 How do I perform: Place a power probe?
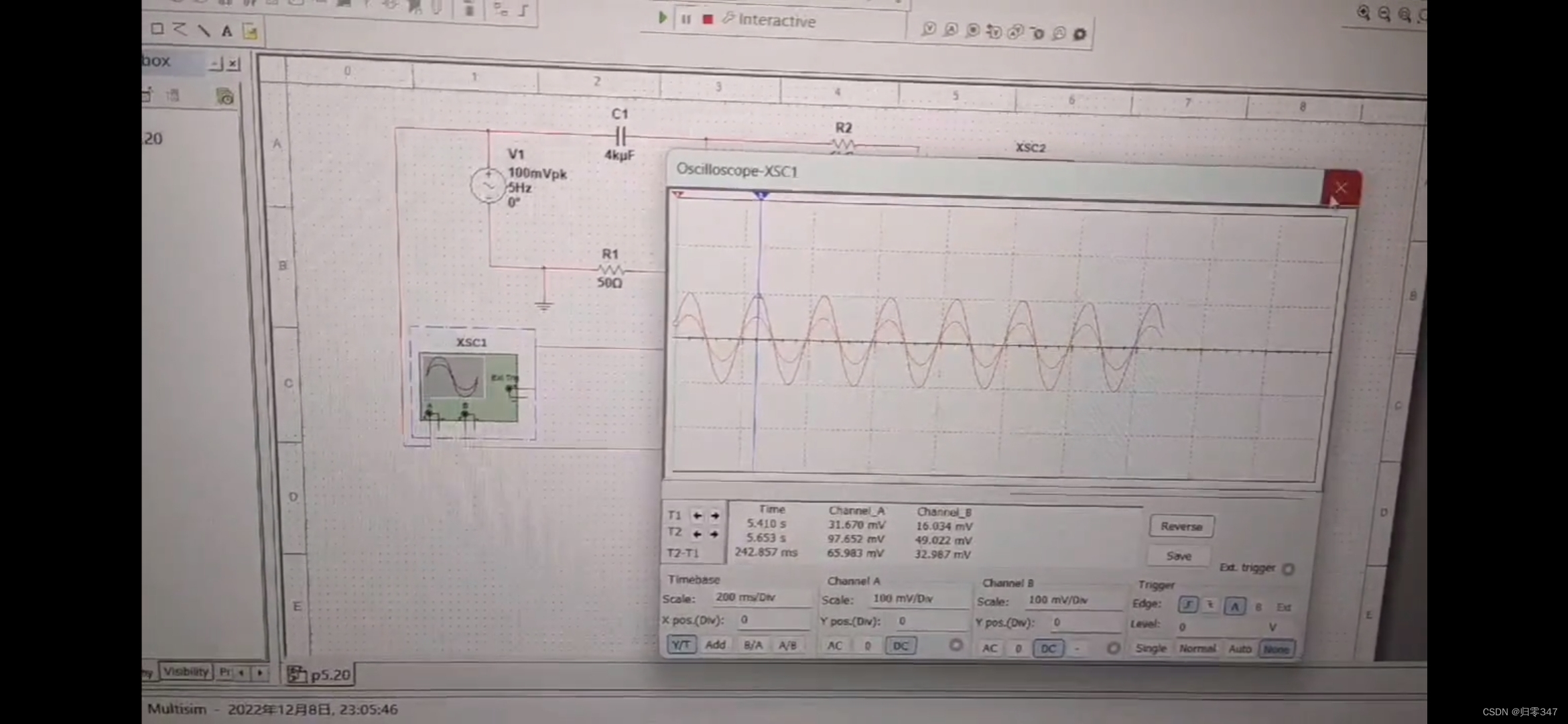[x=973, y=30]
